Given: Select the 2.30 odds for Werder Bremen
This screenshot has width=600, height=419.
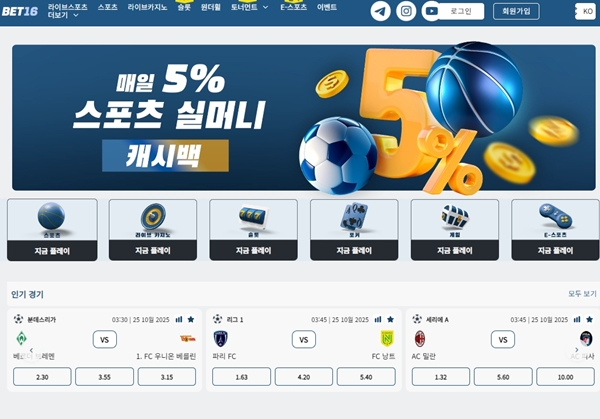Looking at the screenshot, I should [42, 377].
